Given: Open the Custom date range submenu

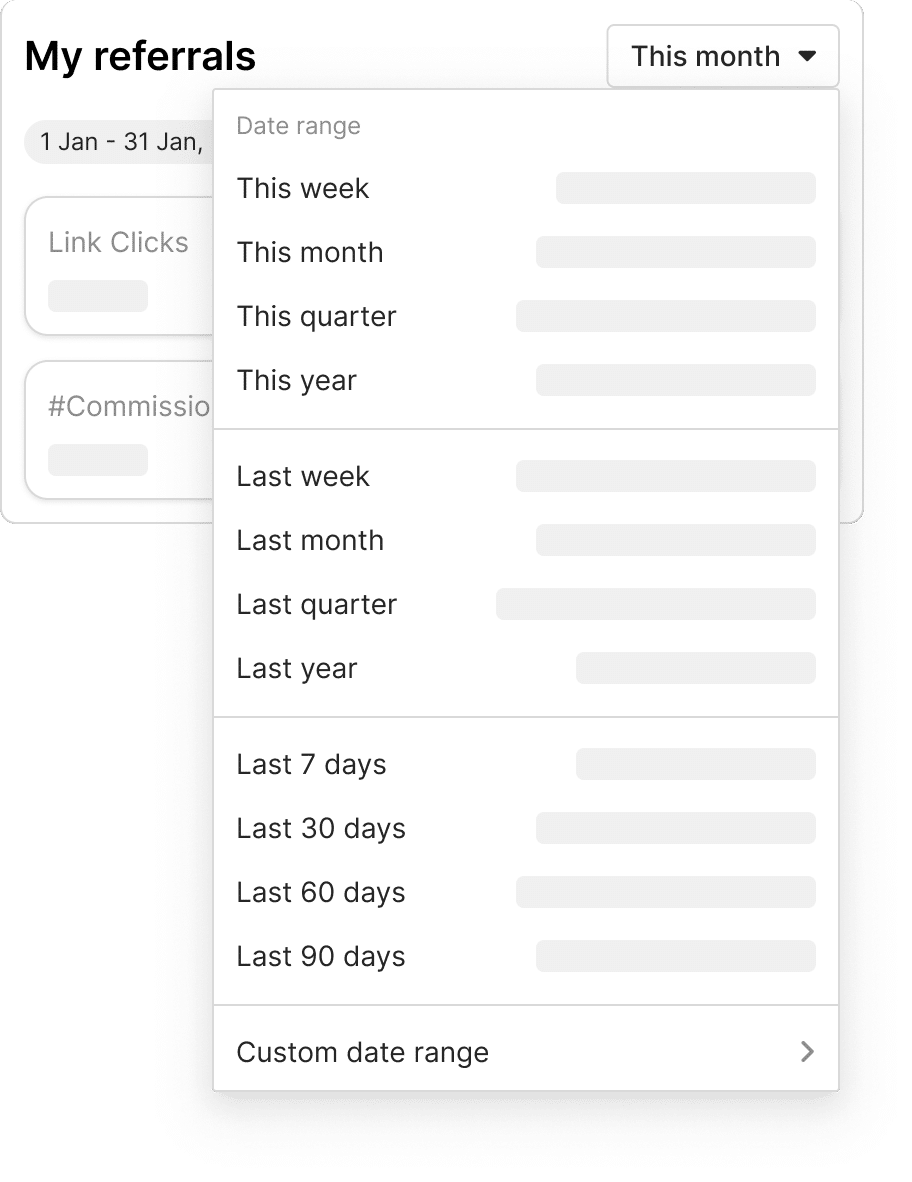Looking at the screenshot, I should click(363, 1053).
